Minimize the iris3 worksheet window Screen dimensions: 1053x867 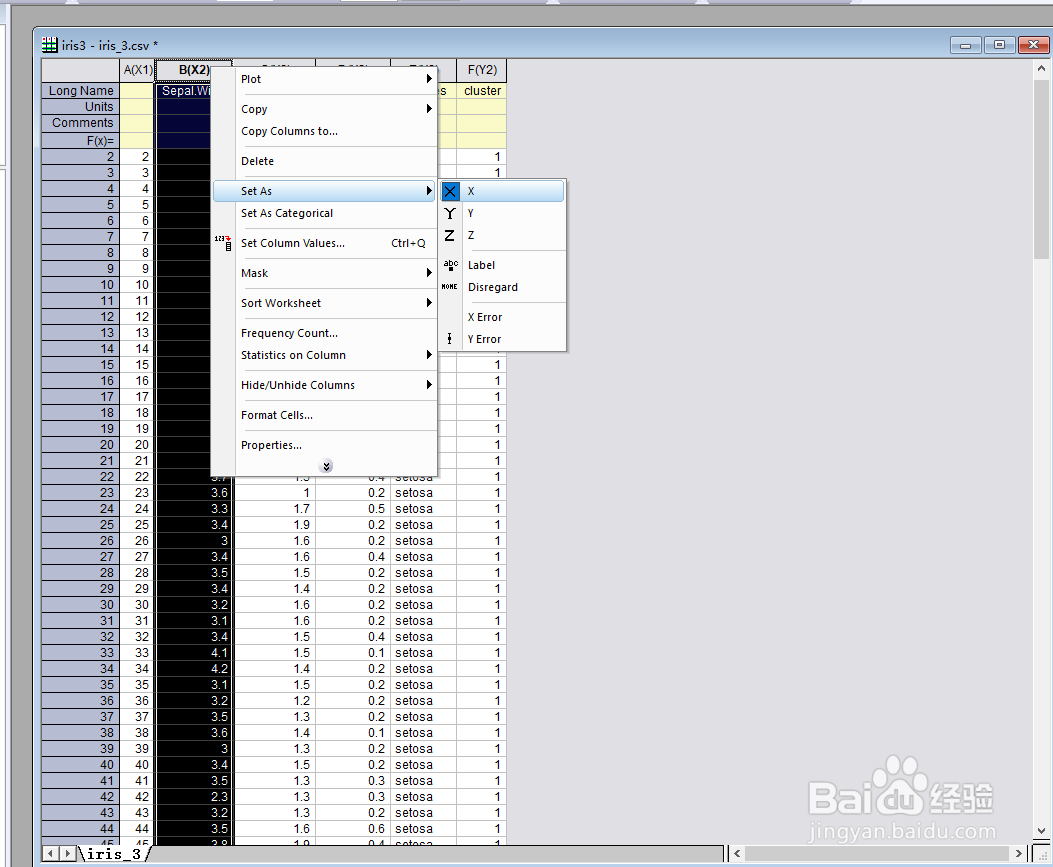pos(966,45)
